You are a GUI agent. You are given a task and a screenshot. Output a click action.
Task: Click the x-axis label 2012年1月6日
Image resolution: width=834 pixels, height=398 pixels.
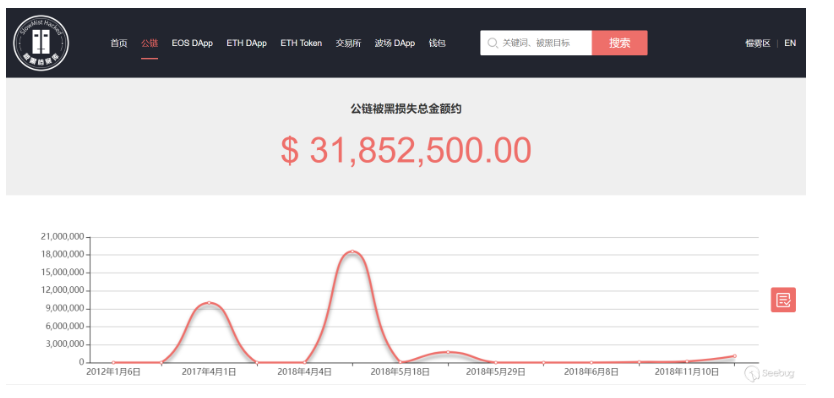113,372
